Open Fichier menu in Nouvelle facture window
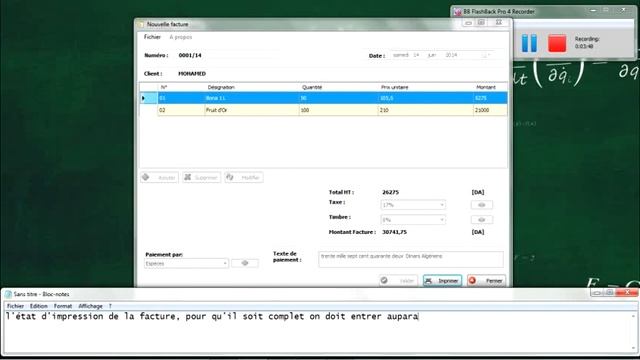 coord(152,37)
